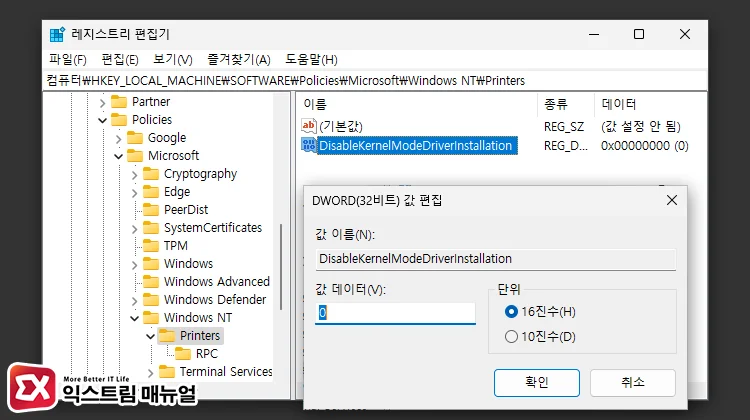This screenshot has height=420, width=750.
Task: Click the RPC folder icon
Action: [183, 354]
